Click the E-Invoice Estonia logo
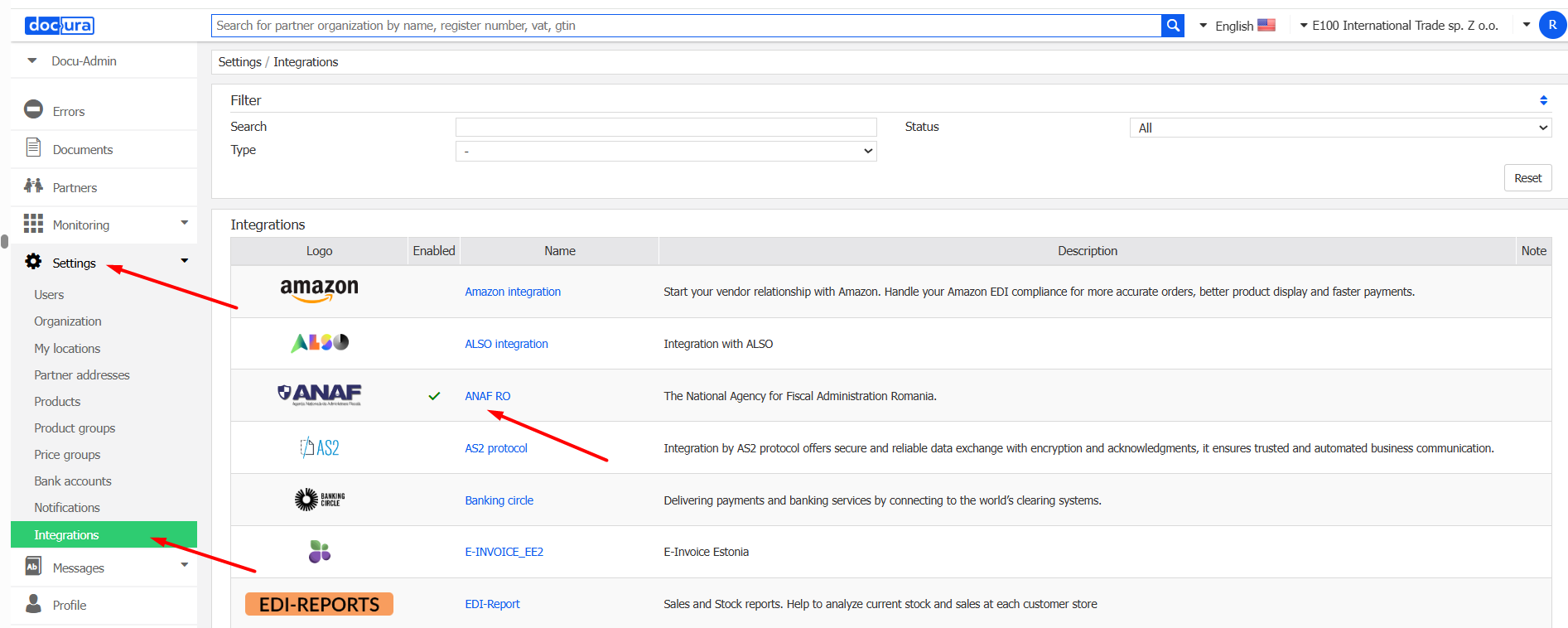Screen dimensions: 1568x628 [x=320, y=551]
